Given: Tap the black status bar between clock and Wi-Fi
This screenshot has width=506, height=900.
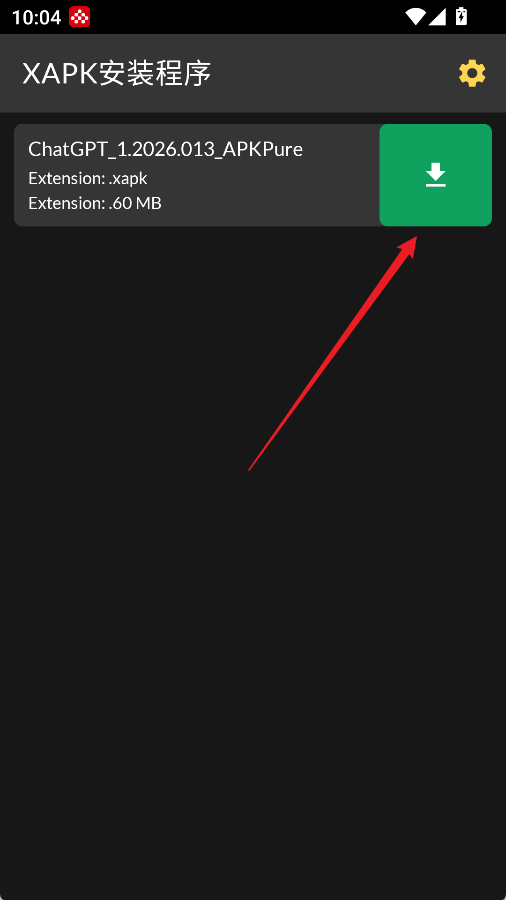Looking at the screenshot, I should click(x=247, y=17).
